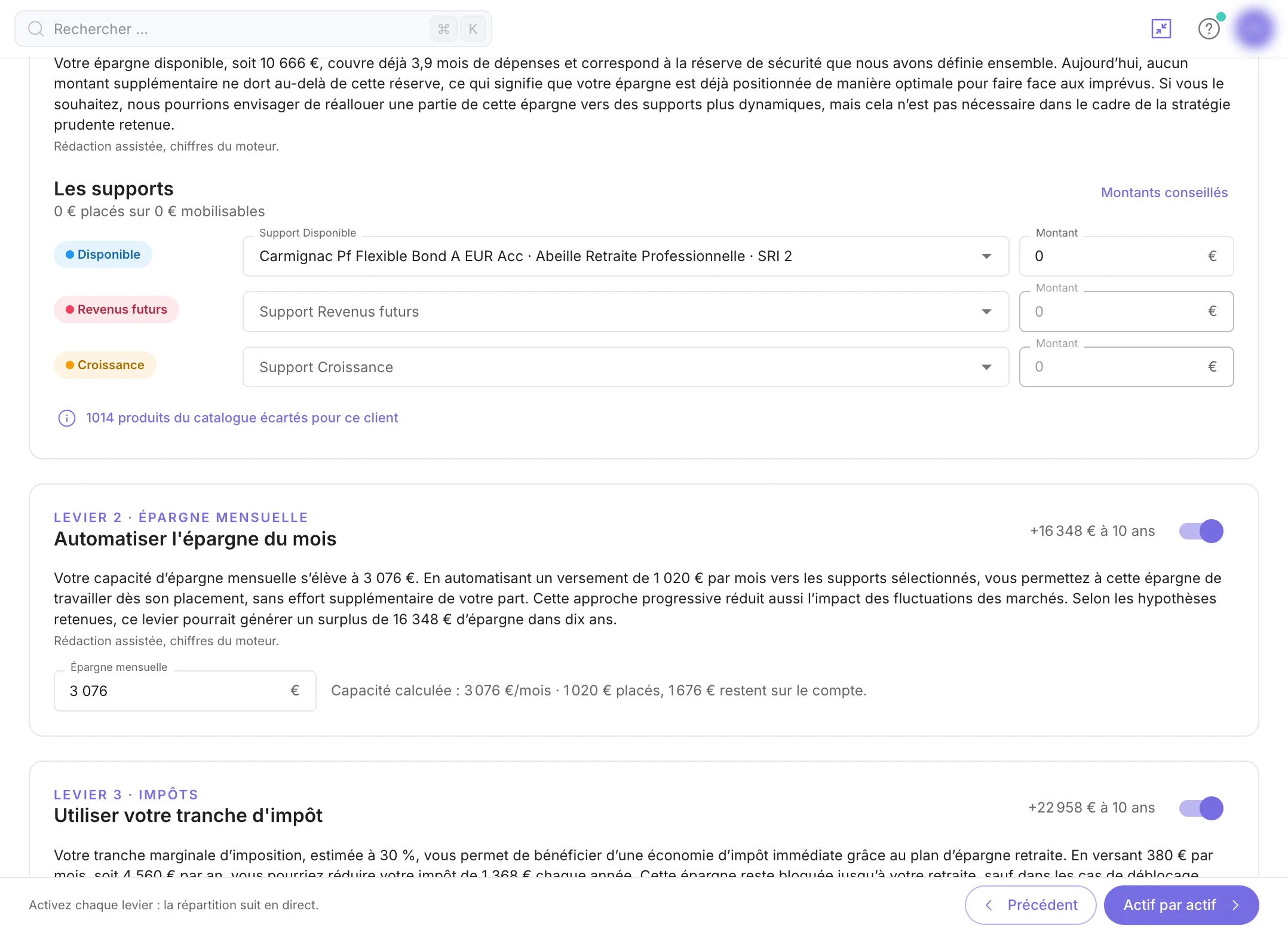The image size is (1288, 932).
Task: Click the K shortcut key badge
Action: tap(473, 29)
